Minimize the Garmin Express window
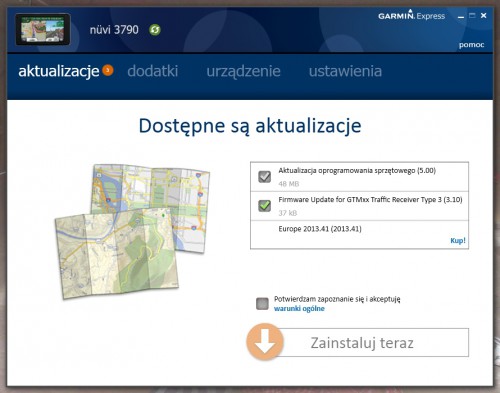The width and height of the screenshot is (500, 393). tap(461, 16)
